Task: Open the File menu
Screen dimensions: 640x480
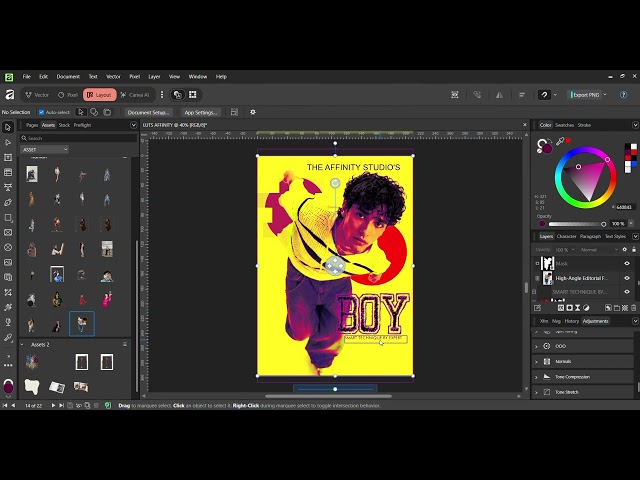Action: [27, 76]
